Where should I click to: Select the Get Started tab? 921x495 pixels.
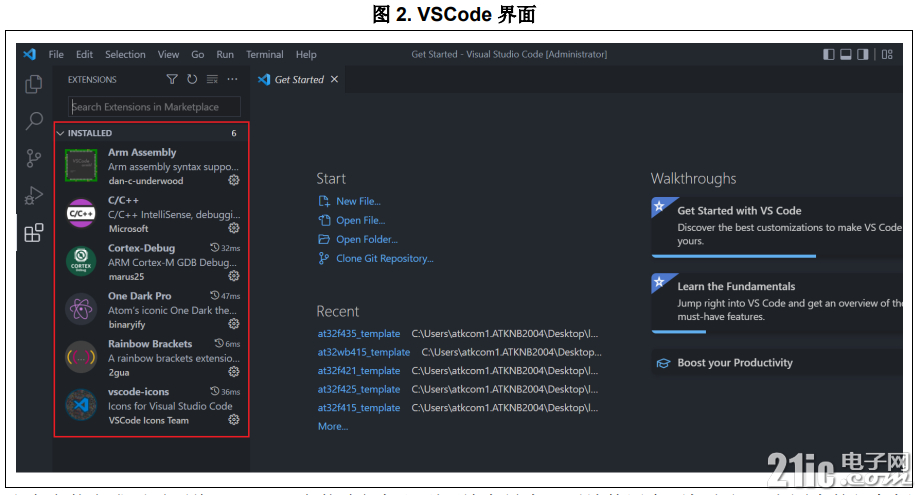tap(298, 79)
